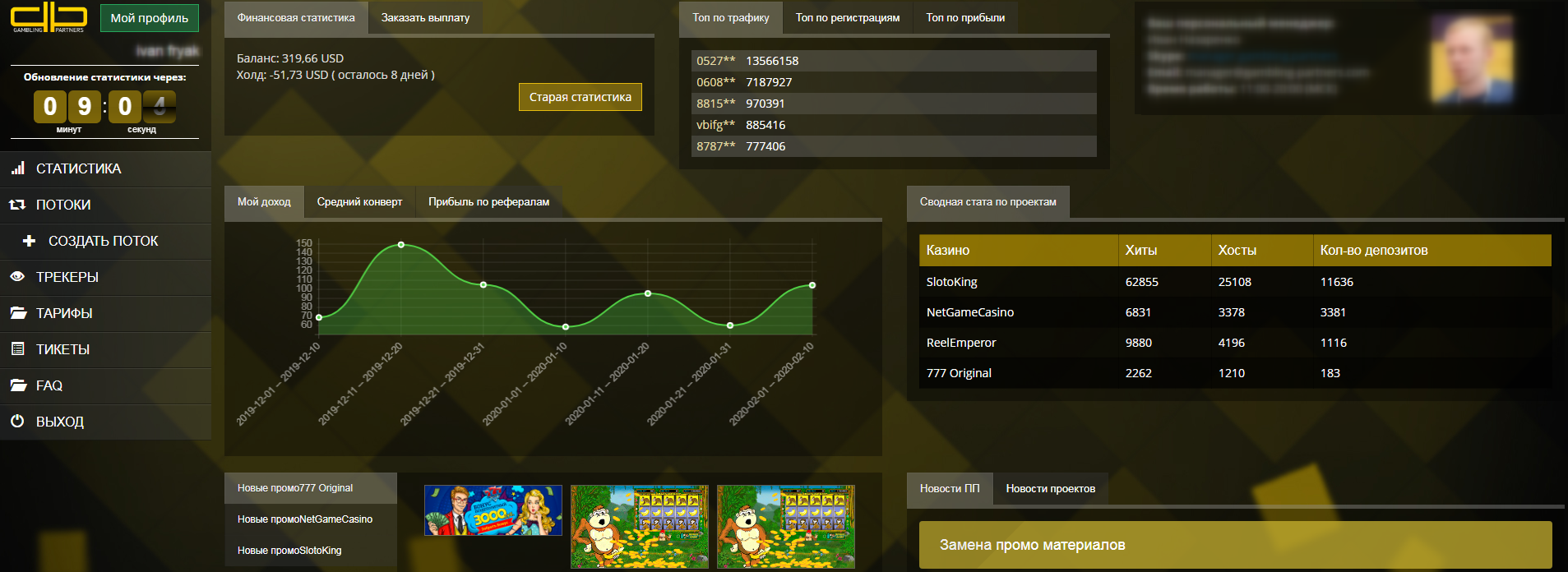
Task: Click the 8815** top traffic entry
Action: coord(894,104)
